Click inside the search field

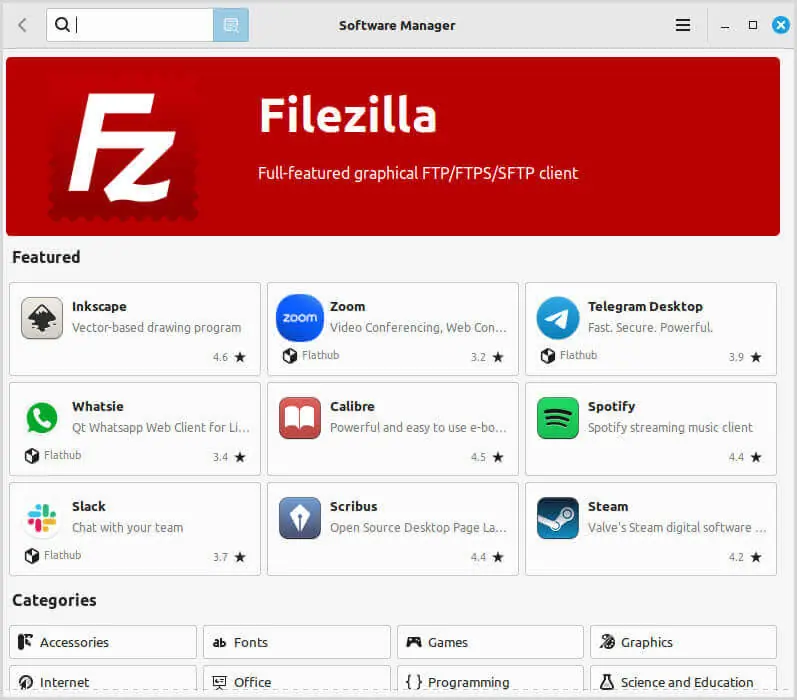click(130, 25)
